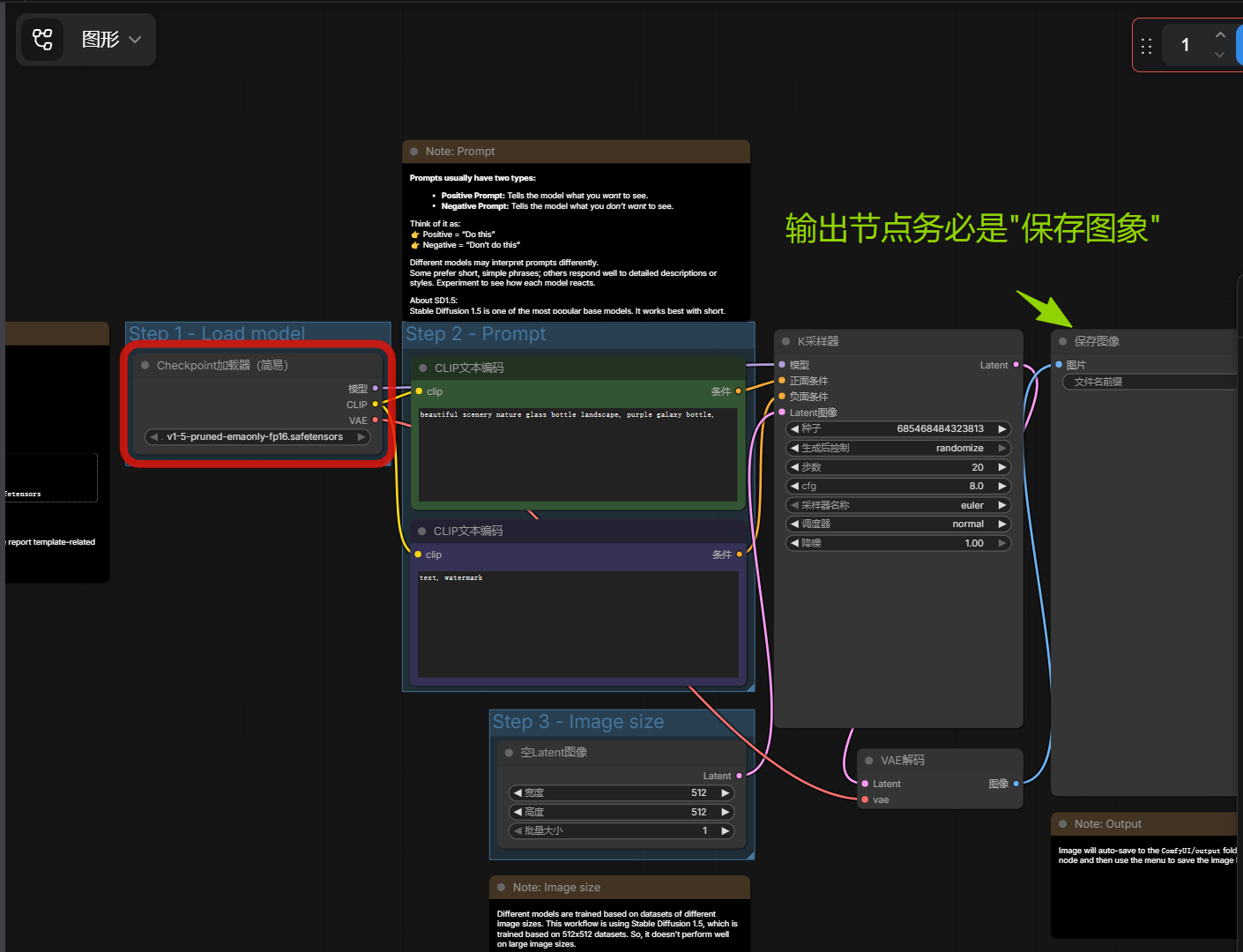1243x952 pixels.
Task: Increase the batch count with the up arrow
Action: (x=1220, y=34)
